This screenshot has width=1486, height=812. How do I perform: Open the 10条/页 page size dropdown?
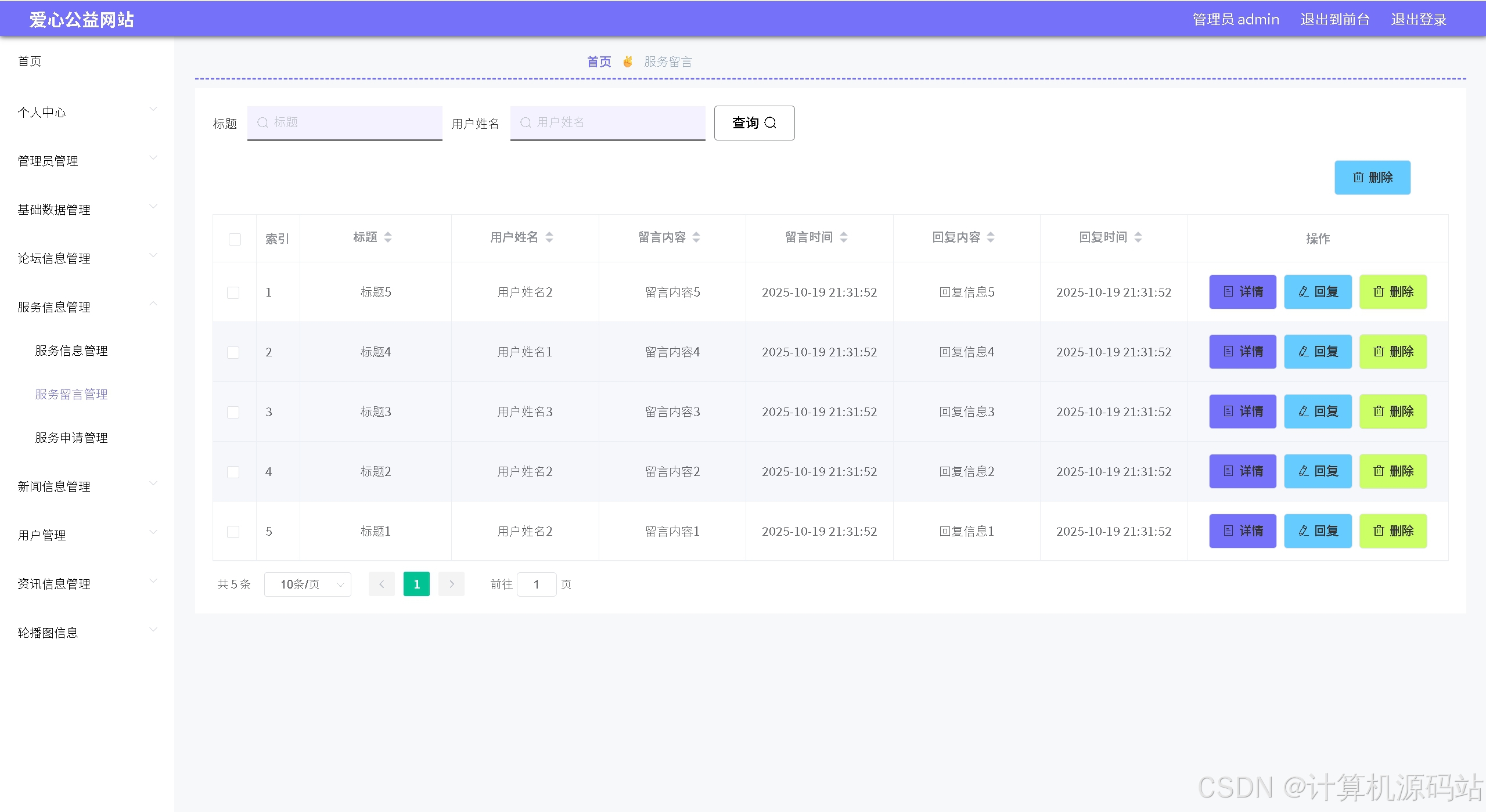(307, 584)
